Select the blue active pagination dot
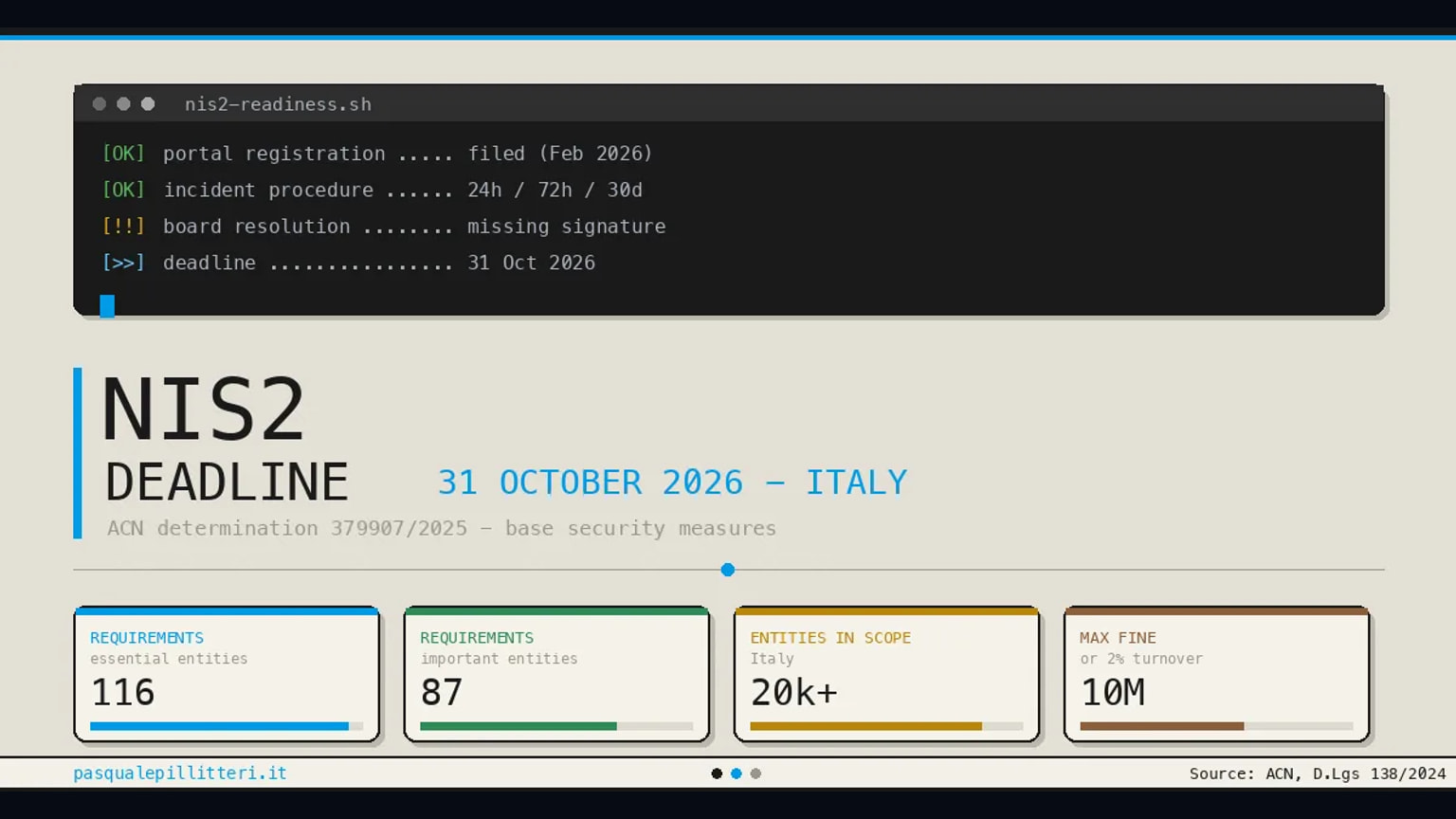The image size is (1456, 819). [x=736, y=773]
